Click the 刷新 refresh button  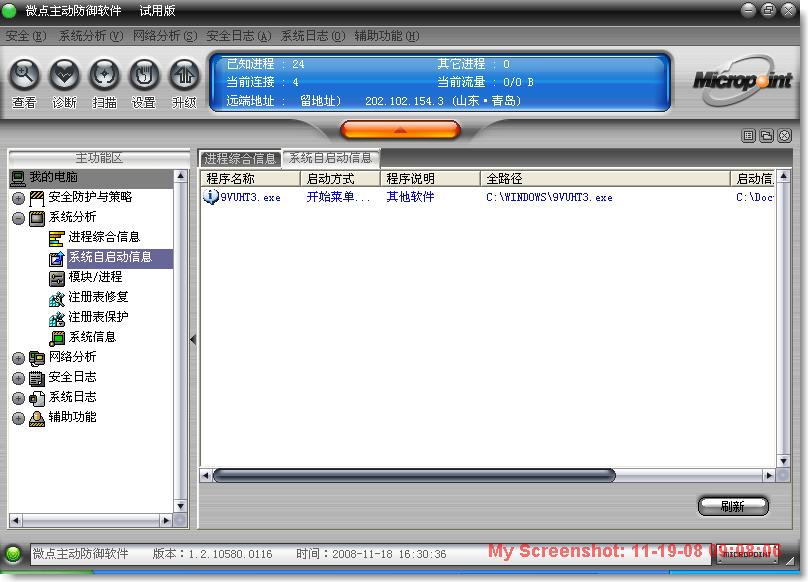tap(733, 506)
